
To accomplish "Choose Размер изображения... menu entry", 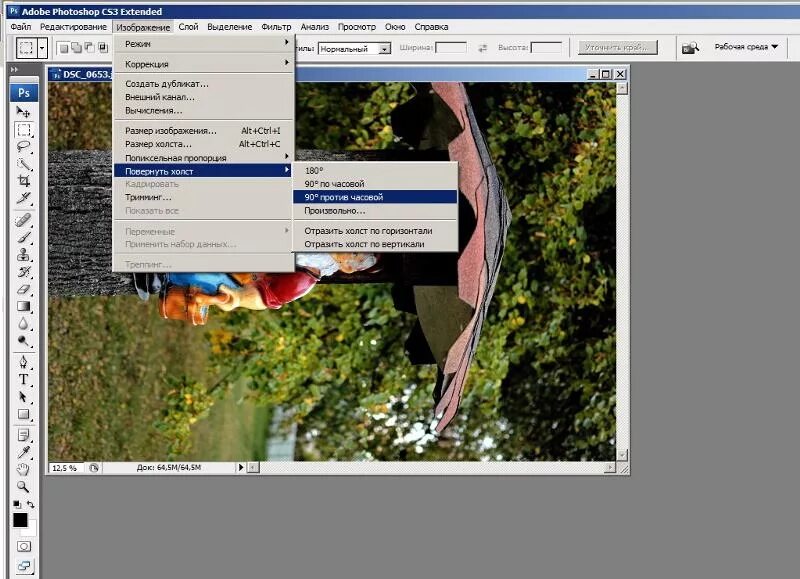I will 204,131.
